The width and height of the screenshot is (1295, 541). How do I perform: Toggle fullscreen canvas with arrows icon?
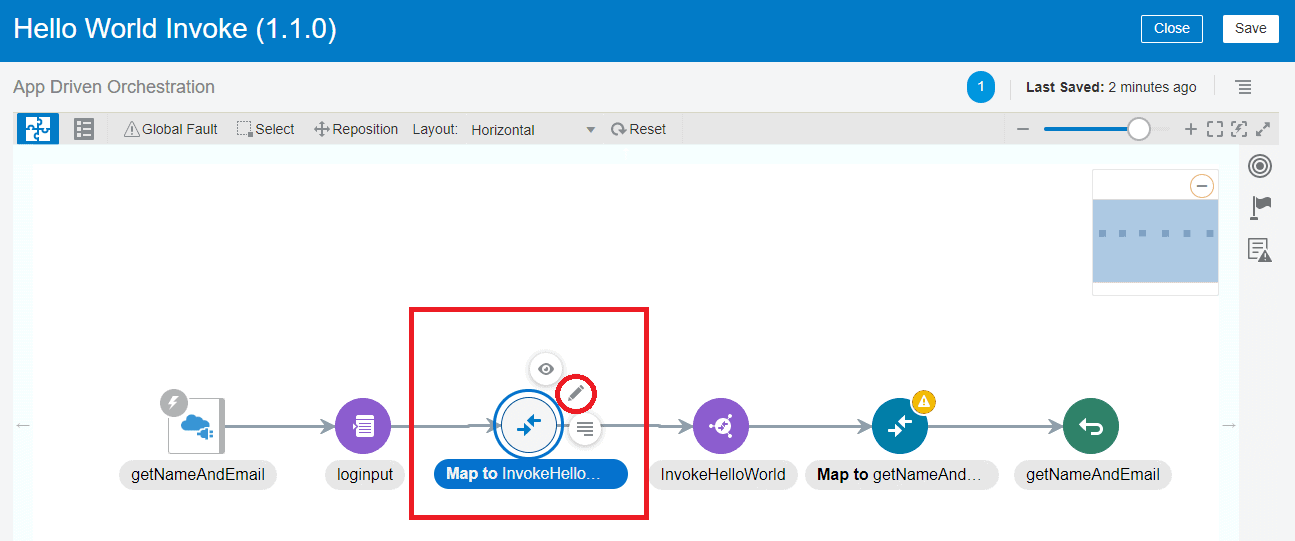[x=1263, y=129]
